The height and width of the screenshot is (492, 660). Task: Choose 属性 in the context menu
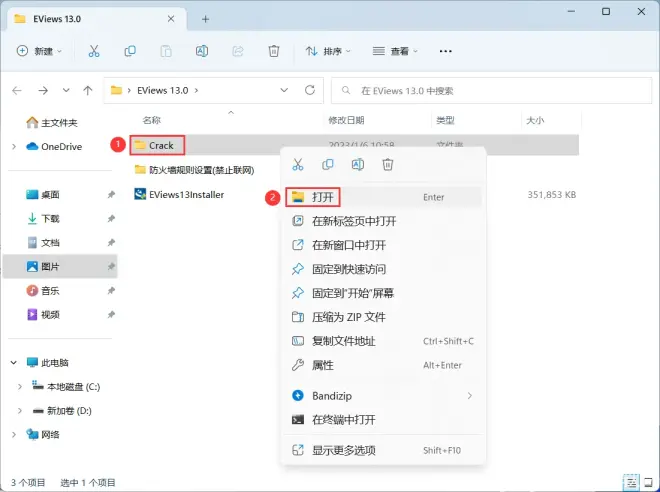[383, 365]
